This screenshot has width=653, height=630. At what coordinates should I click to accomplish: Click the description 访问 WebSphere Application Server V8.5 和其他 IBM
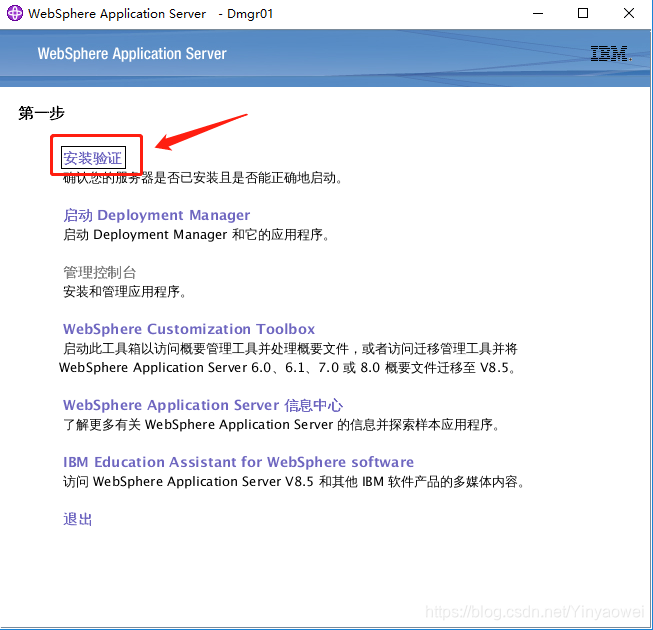tap(294, 481)
